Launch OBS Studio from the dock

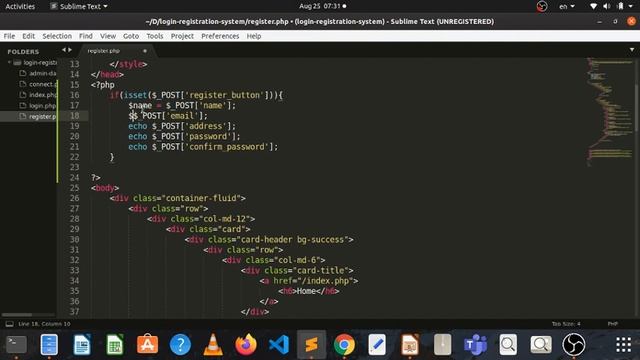click(573, 344)
